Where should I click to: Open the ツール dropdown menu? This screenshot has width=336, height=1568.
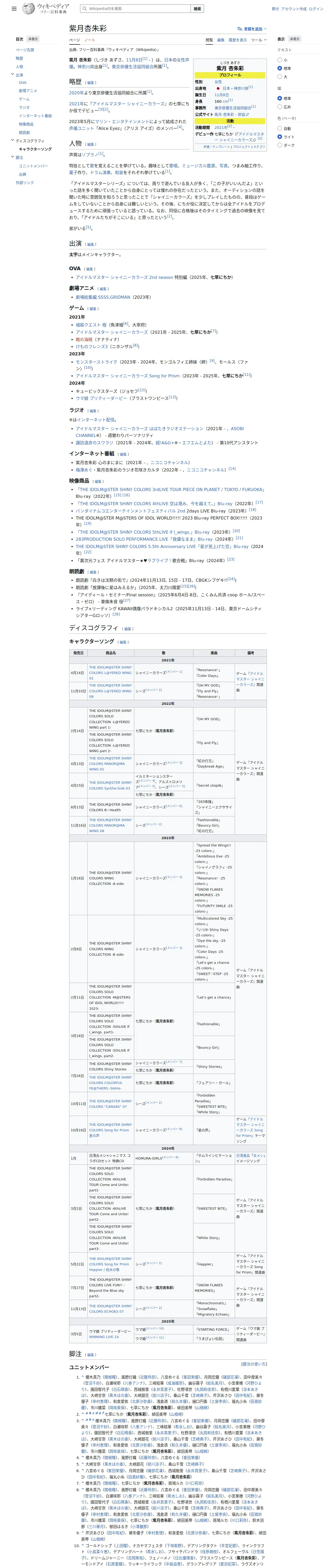[259, 40]
